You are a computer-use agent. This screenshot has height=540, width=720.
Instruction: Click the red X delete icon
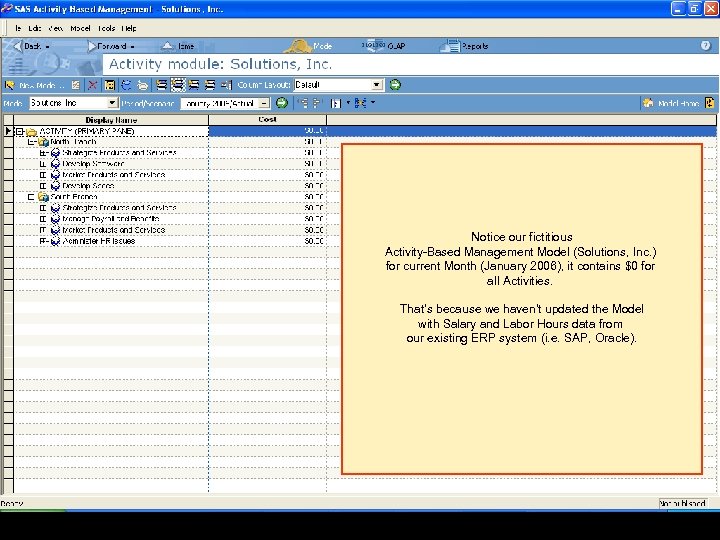coord(93,85)
